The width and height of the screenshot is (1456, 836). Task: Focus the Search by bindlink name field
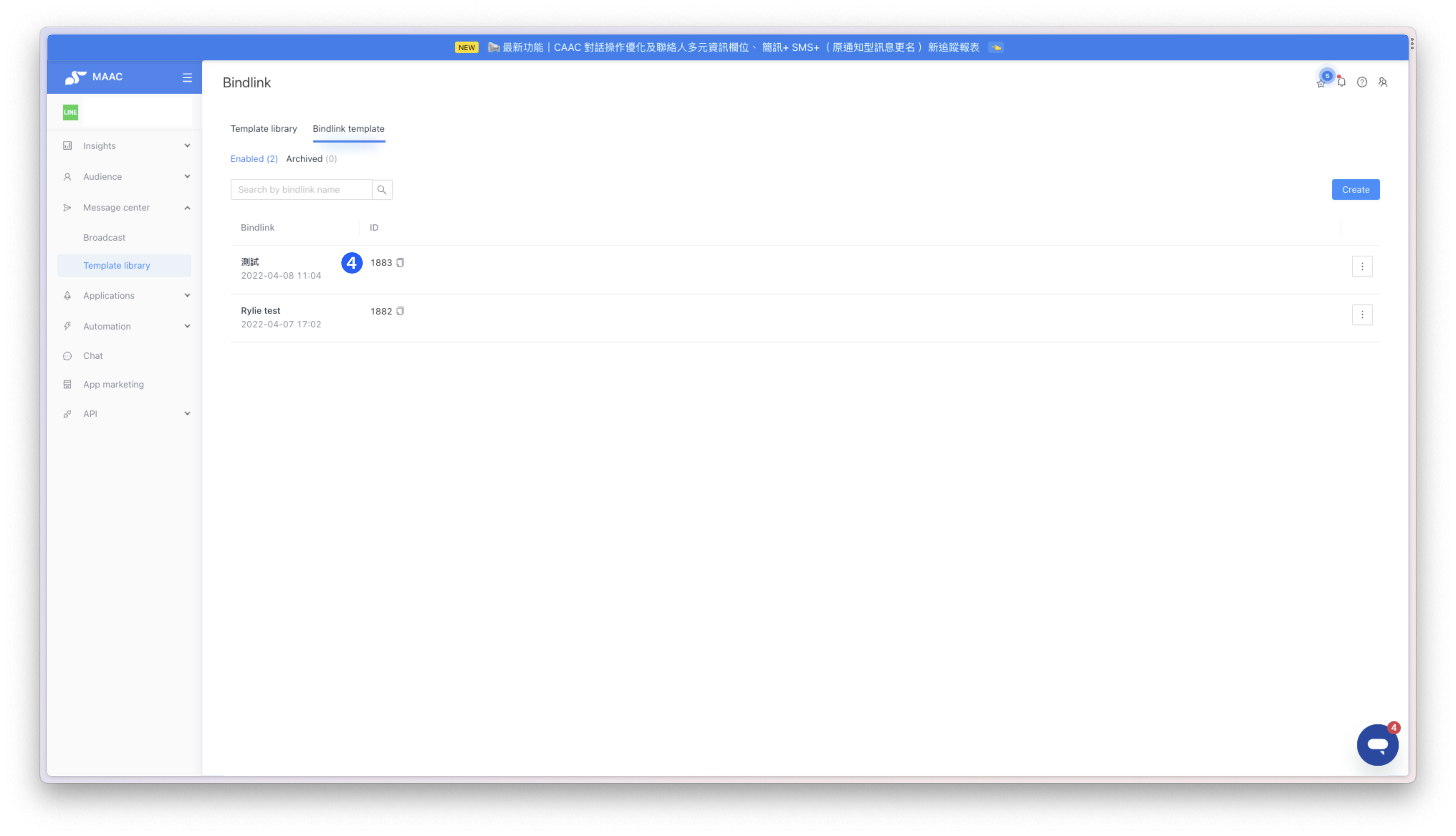pyautogui.click(x=301, y=189)
